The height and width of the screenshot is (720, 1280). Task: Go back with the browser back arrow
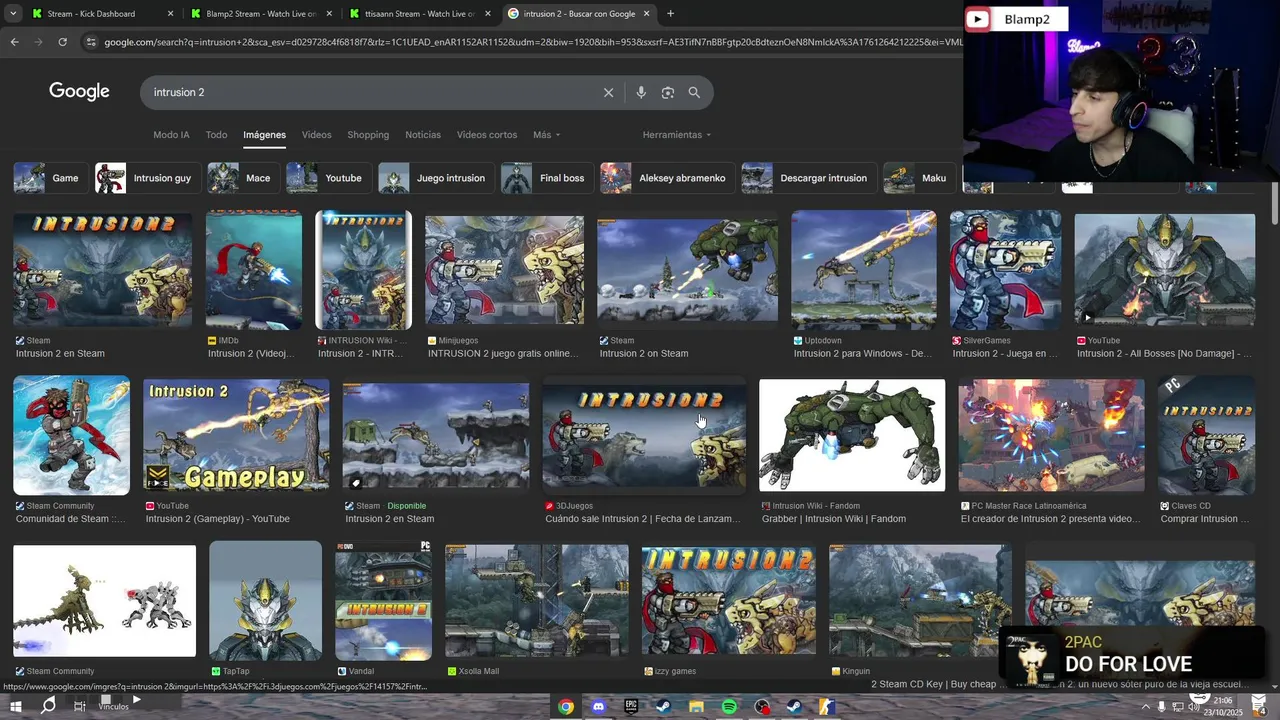pos(14,42)
